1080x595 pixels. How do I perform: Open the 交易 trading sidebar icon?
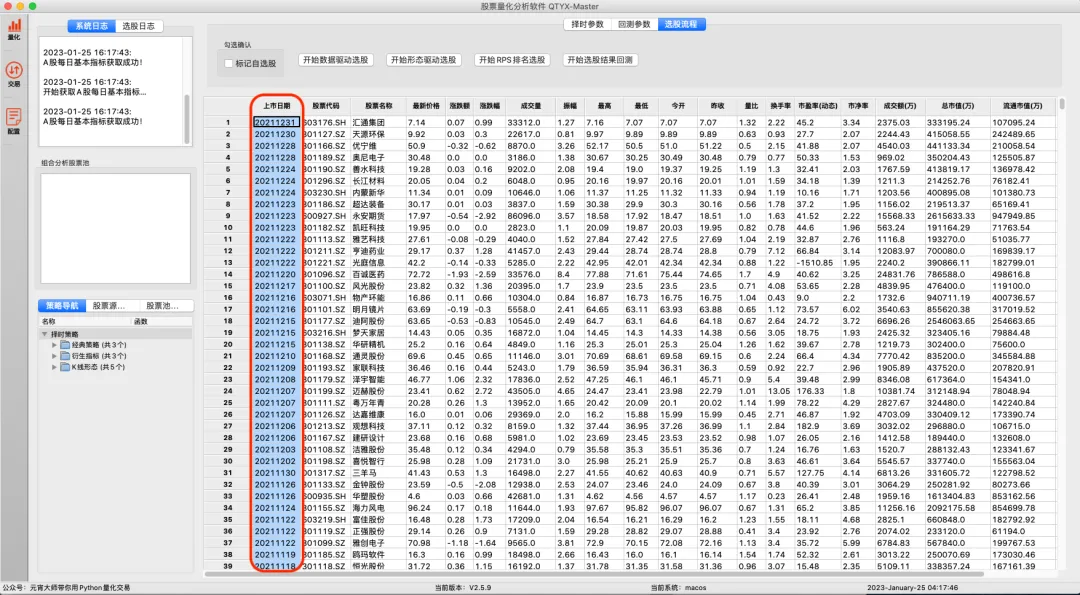[x=14, y=74]
